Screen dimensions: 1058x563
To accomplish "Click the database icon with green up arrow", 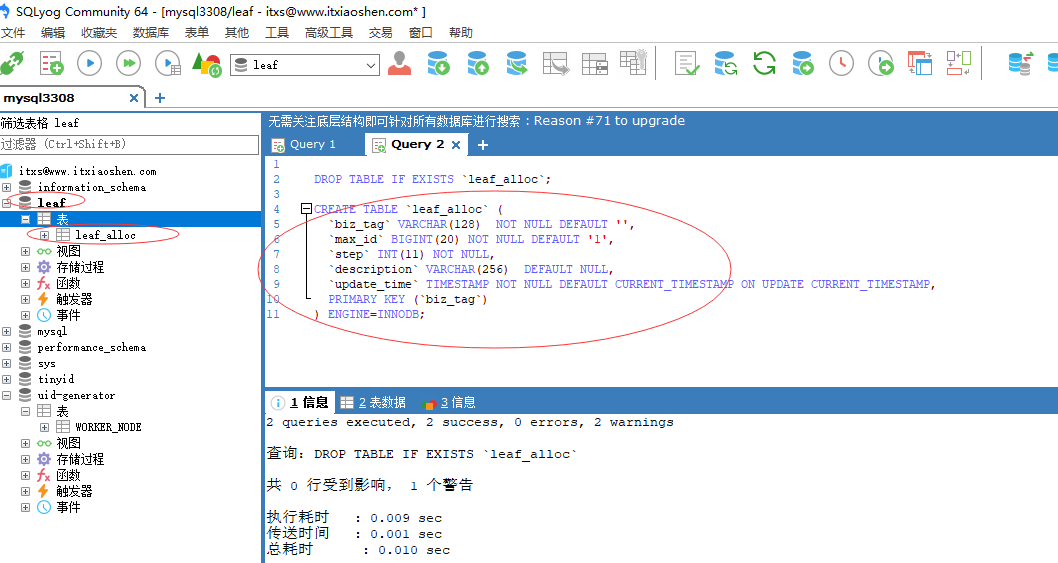I will point(478,63).
